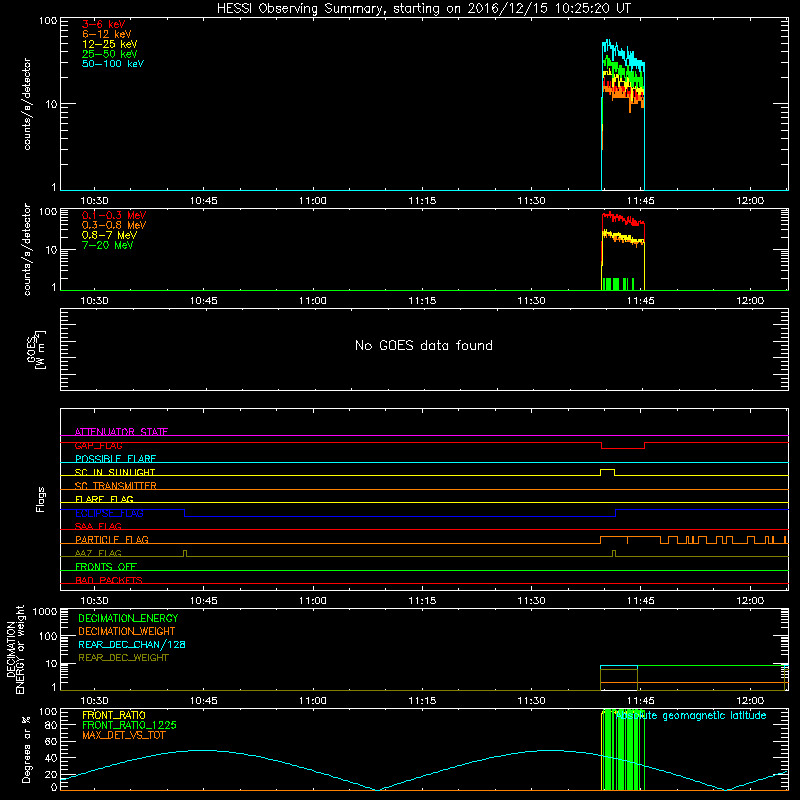
Task: Click the 11:00 tick label under the flags plot
Action: point(313,601)
